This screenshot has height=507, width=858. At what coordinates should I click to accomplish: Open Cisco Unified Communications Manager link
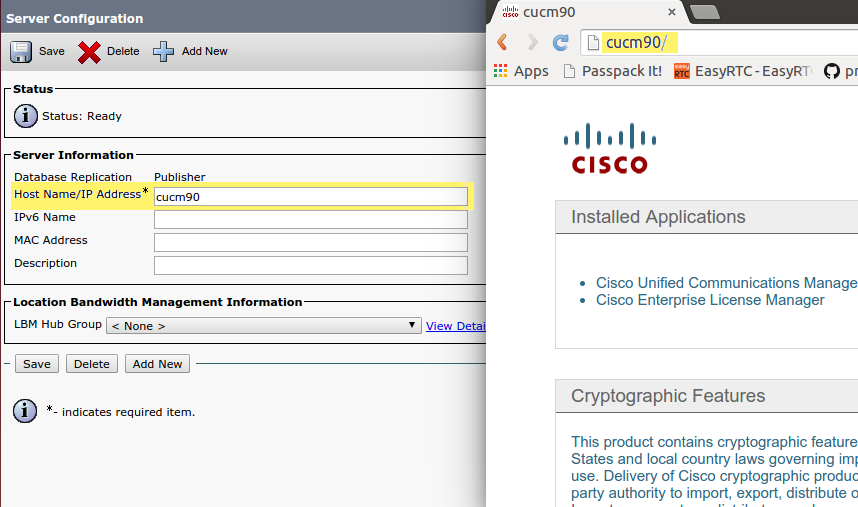click(x=727, y=283)
